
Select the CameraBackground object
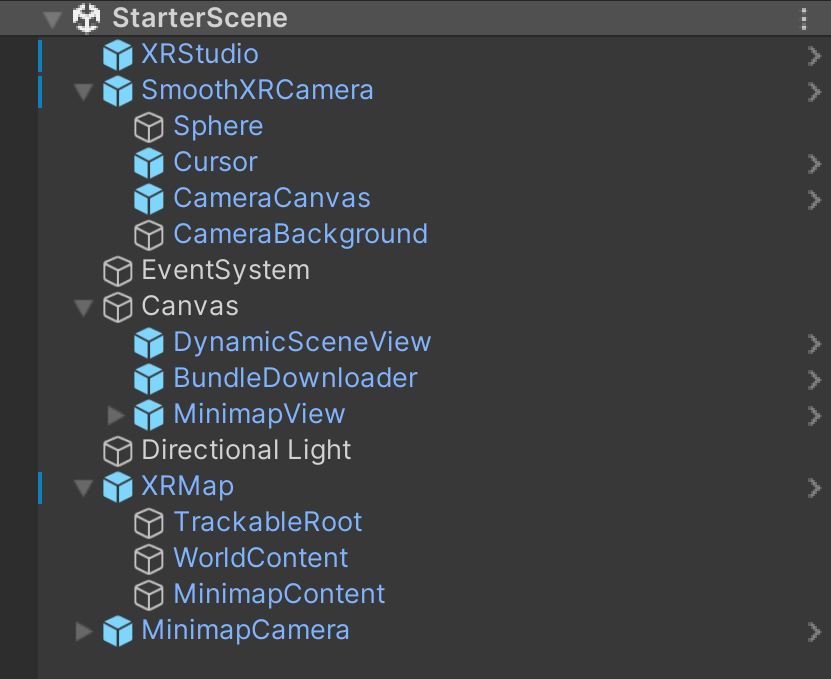(x=300, y=234)
